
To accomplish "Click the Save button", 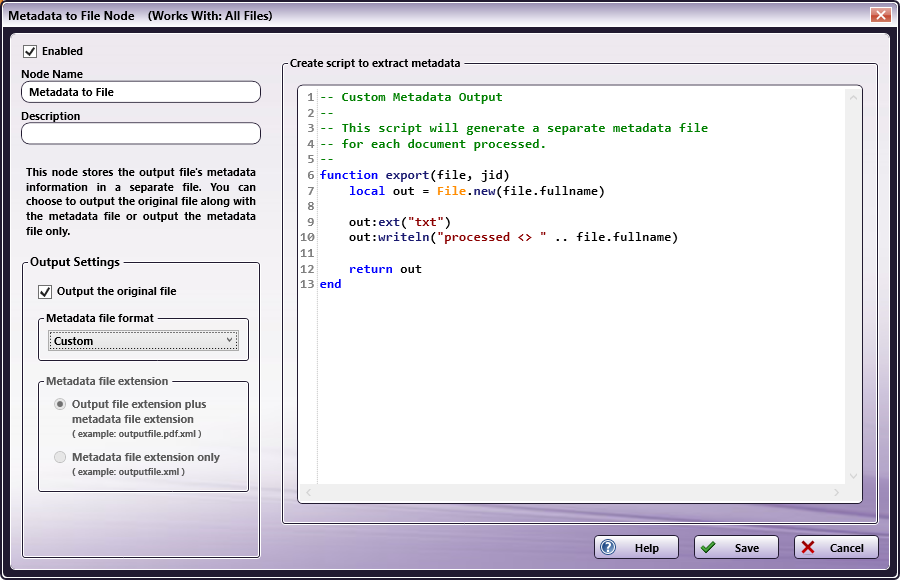I will pyautogui.click(x=736, y=547).
